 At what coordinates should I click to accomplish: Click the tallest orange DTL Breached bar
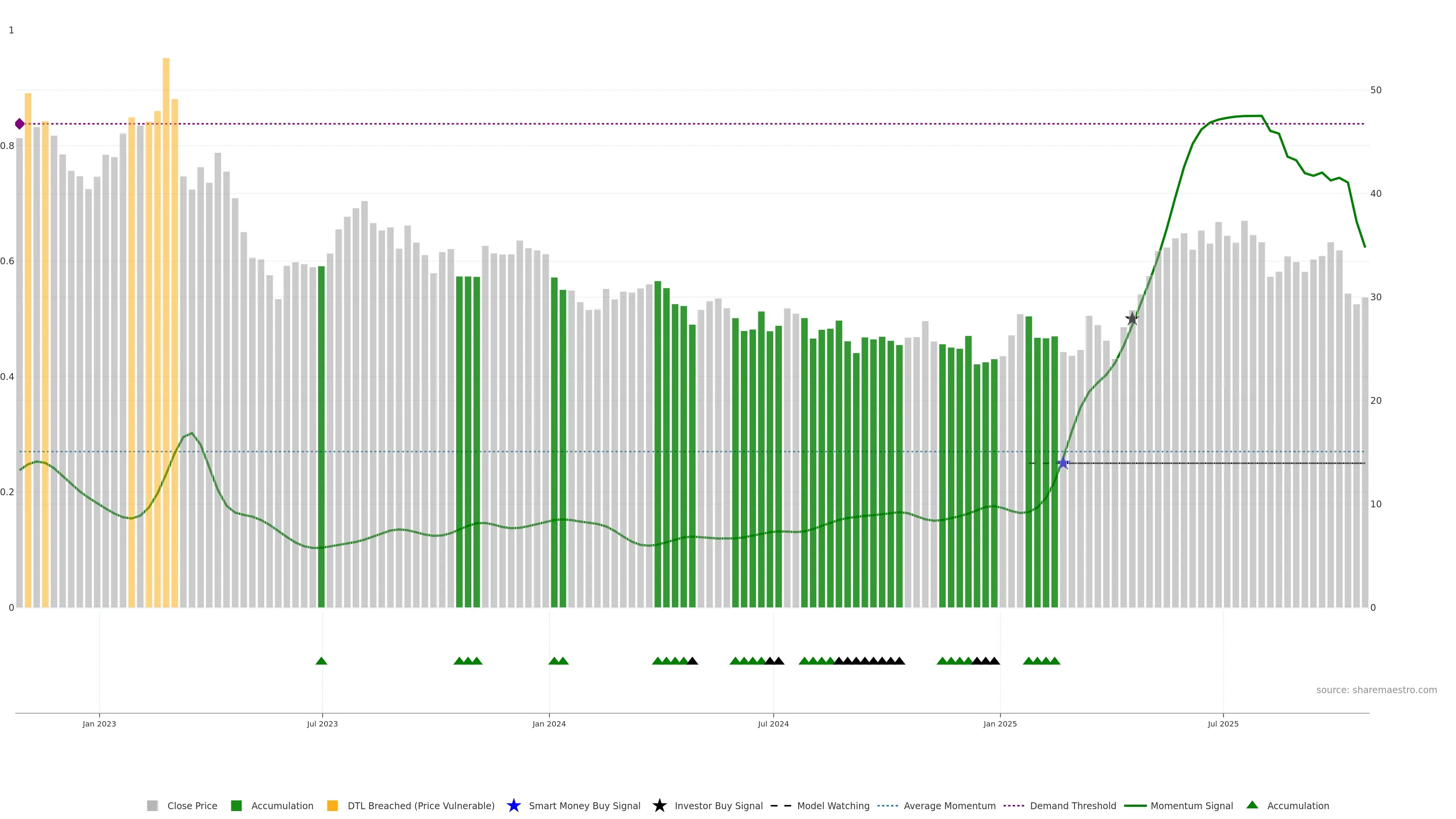click(x=166, y=282)
